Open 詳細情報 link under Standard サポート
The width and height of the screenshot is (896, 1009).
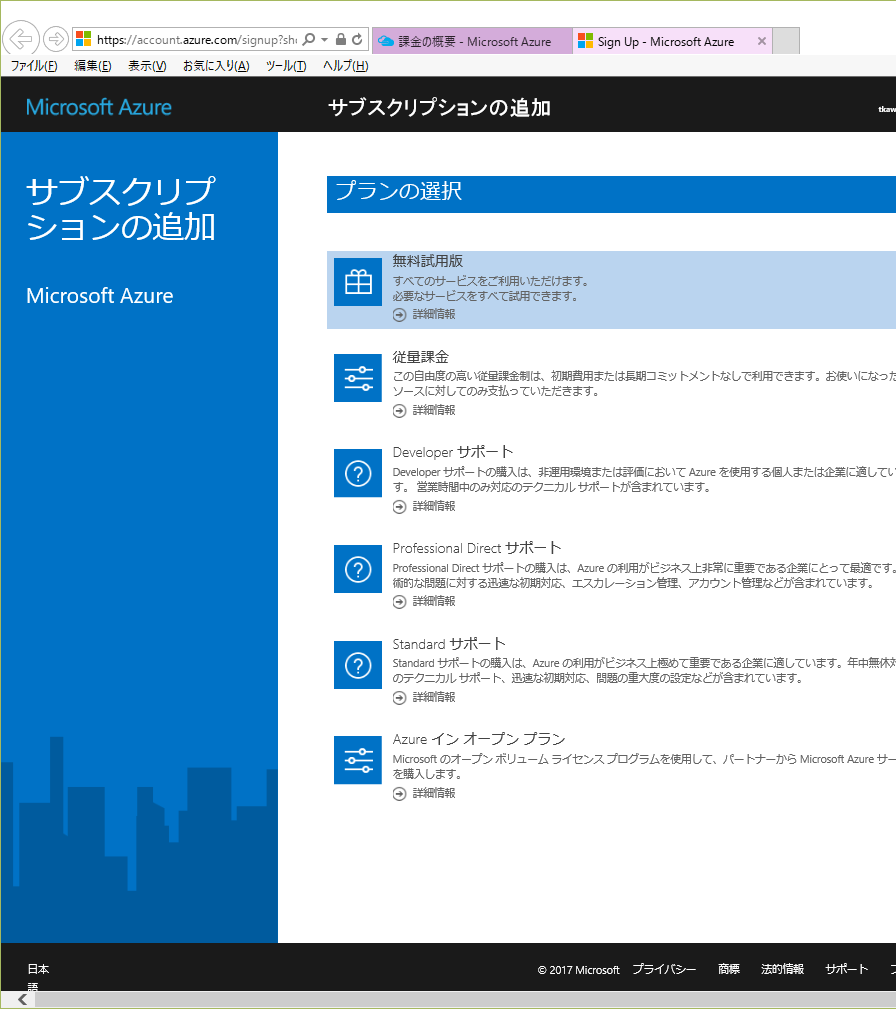click(434, 697)
